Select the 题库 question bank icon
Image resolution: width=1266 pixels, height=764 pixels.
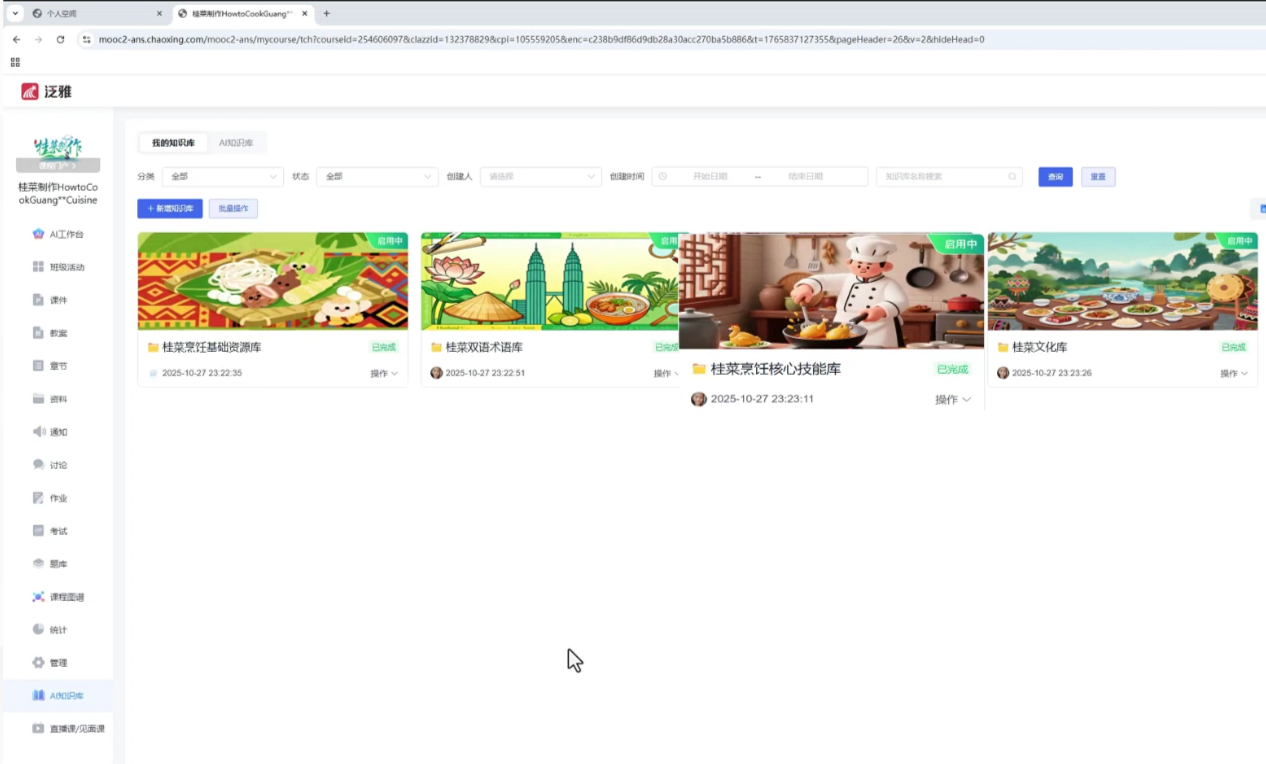pos(55,563)
